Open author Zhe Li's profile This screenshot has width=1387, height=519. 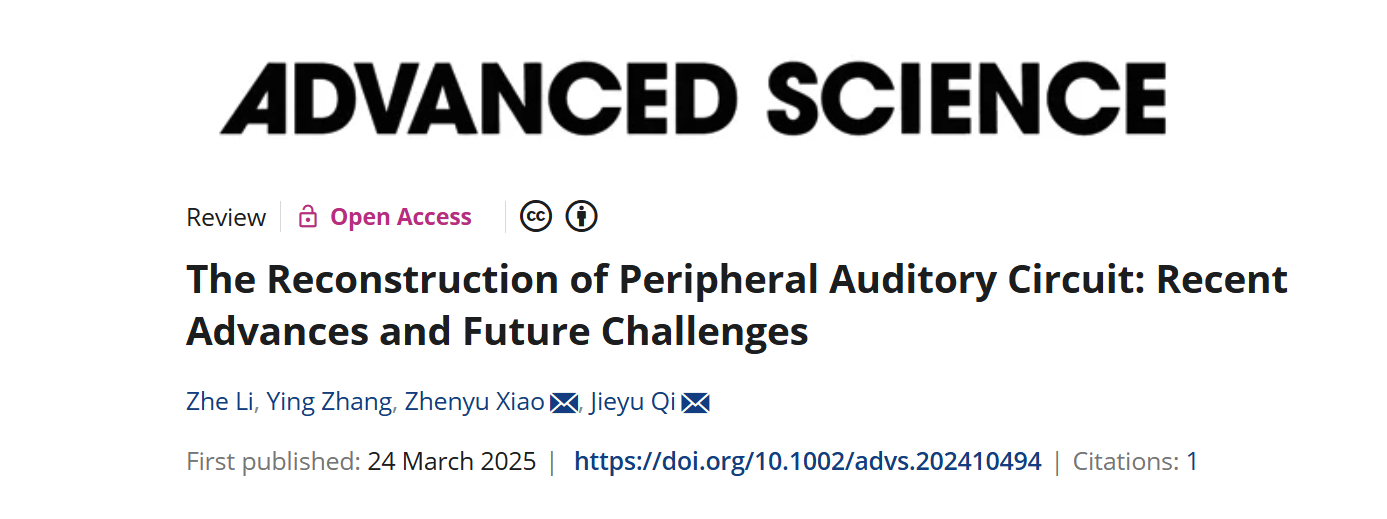220,402
